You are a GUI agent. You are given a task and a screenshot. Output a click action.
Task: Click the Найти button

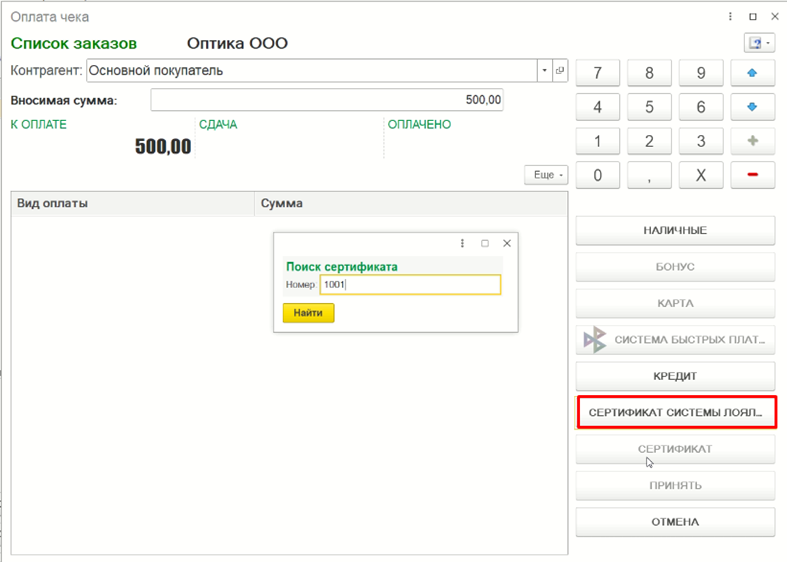[308, 313]
